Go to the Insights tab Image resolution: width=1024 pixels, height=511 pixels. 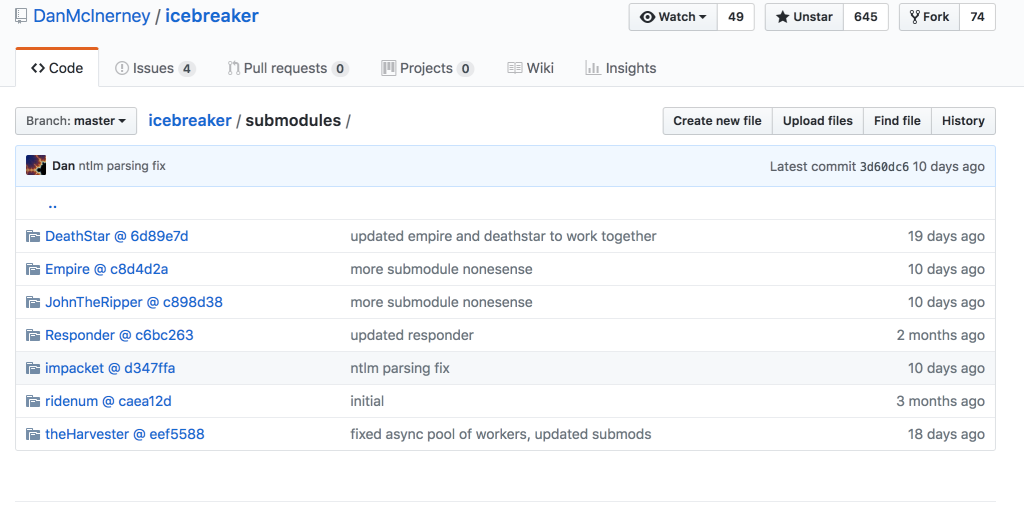621,68
